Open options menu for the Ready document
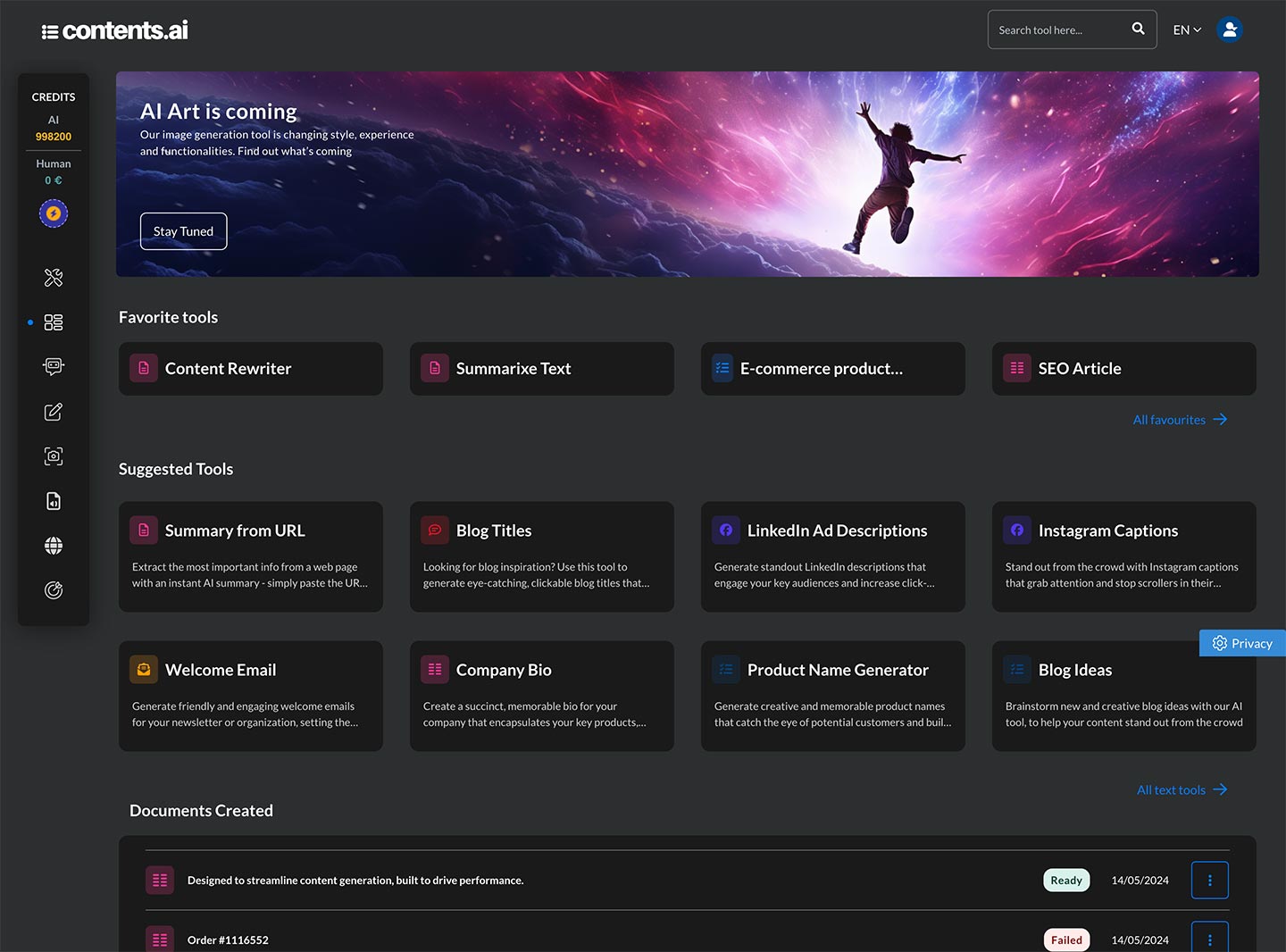This screenshot has width=1286, height=952. (1209, 881)
